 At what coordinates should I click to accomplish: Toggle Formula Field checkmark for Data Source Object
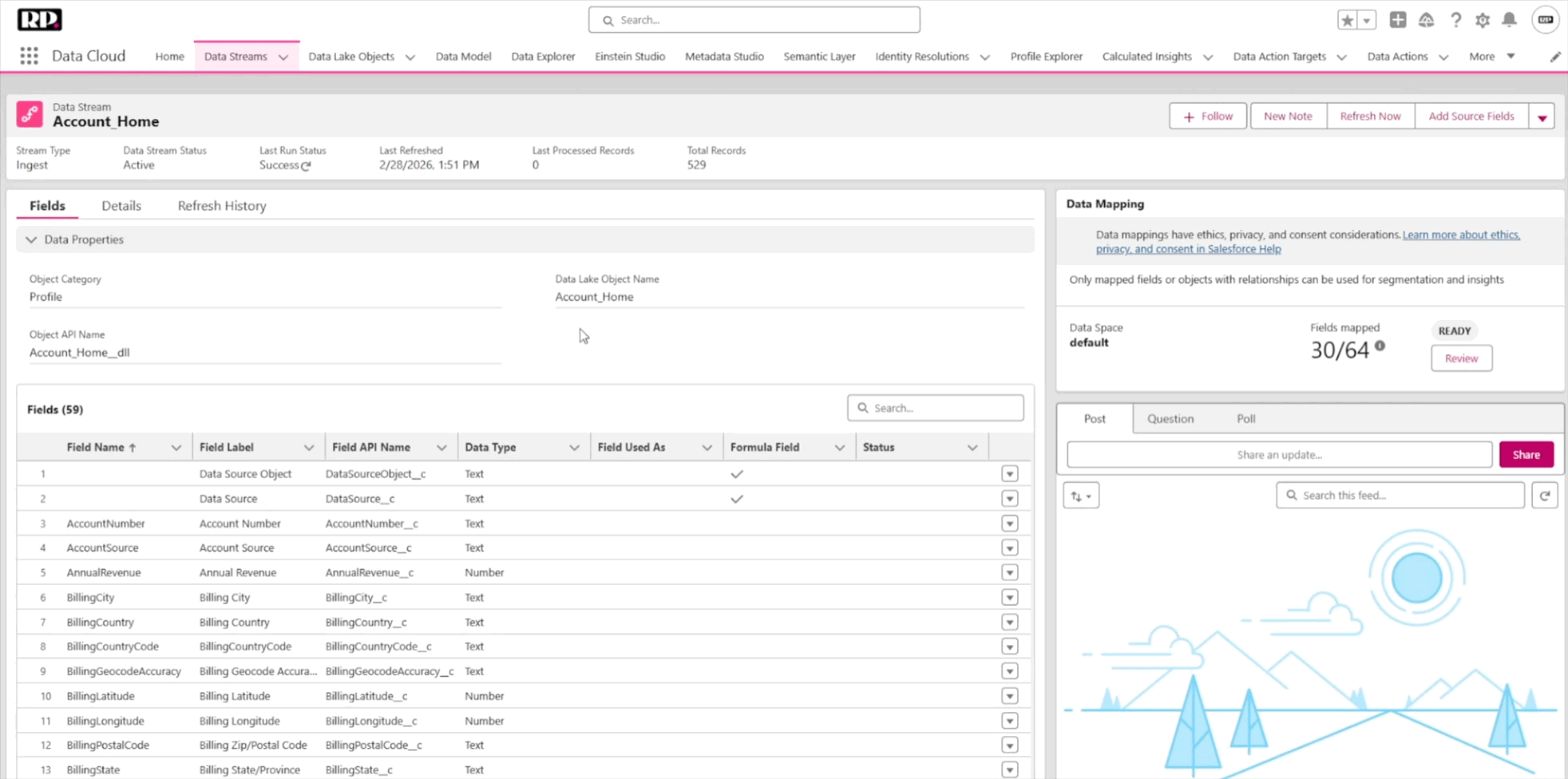[737, 474]
